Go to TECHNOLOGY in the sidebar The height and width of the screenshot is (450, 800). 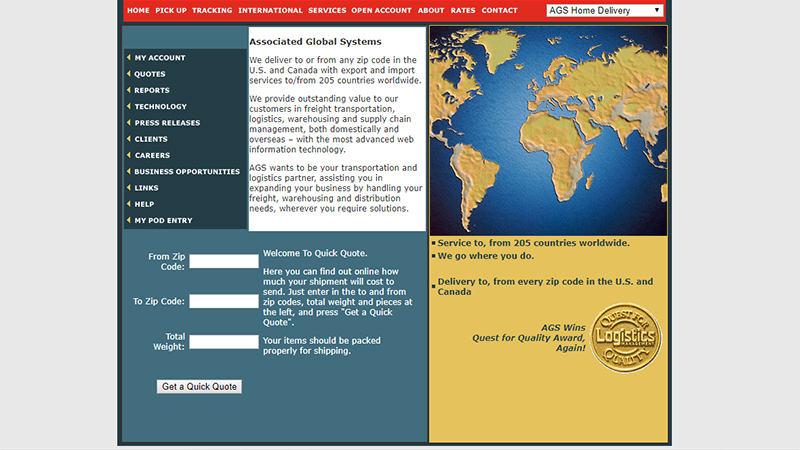tap(161, 107)
